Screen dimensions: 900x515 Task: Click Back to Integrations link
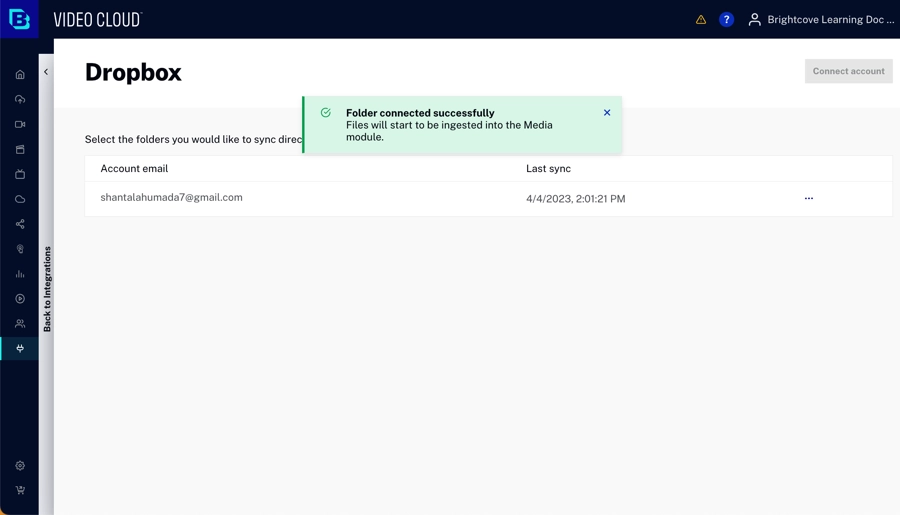[x=47, y=289]
